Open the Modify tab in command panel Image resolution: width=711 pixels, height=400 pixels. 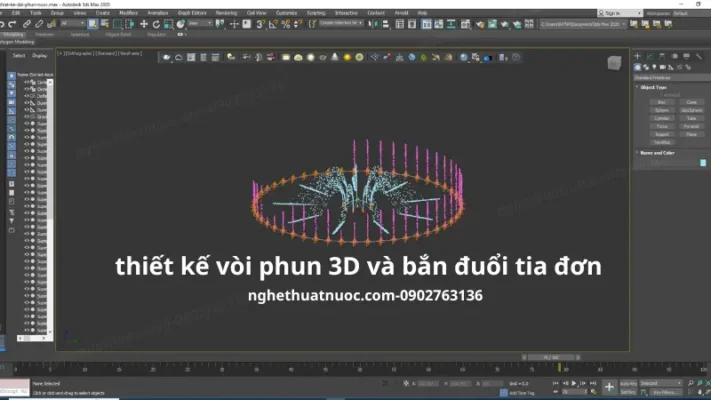650,56
